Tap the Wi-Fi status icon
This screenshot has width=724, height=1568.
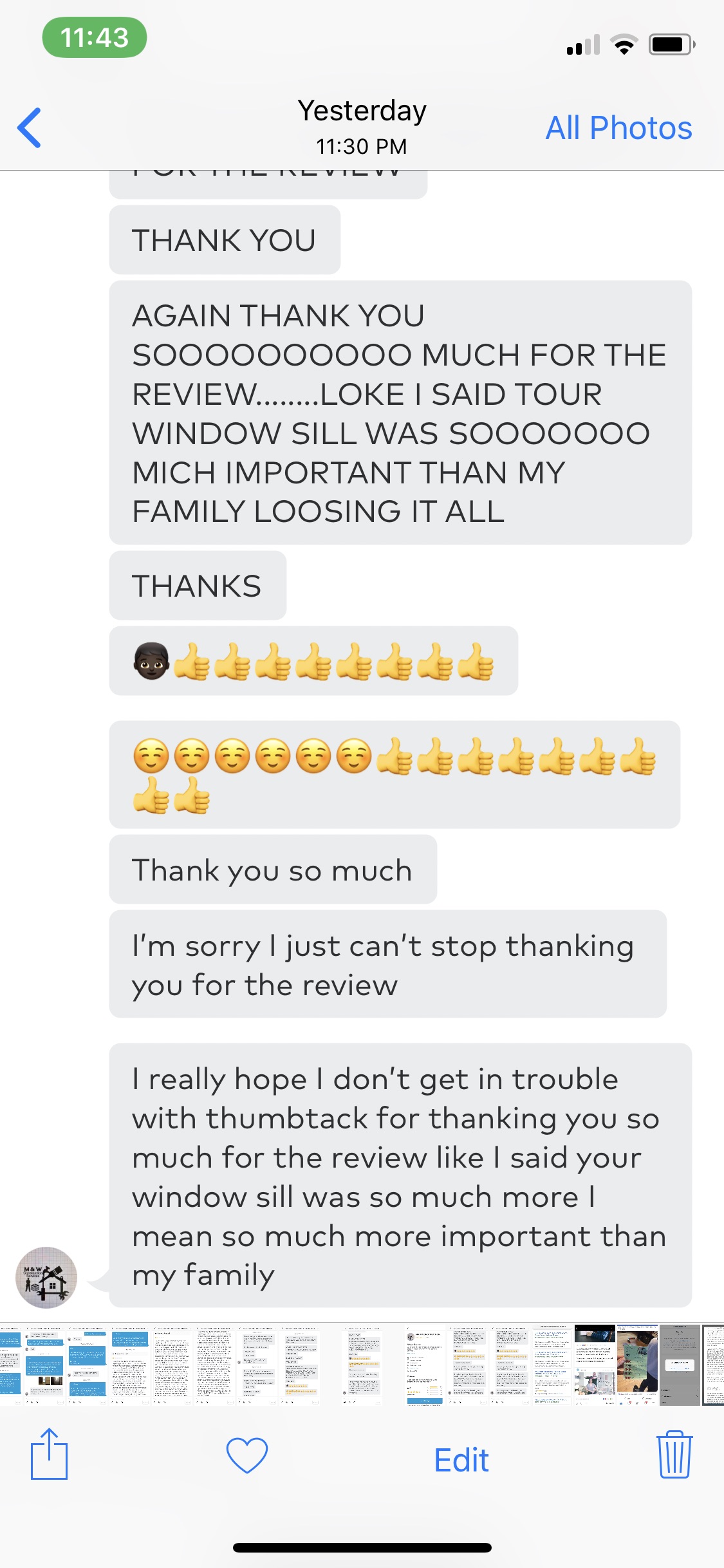pyautogui.click(x=624, y=44)
